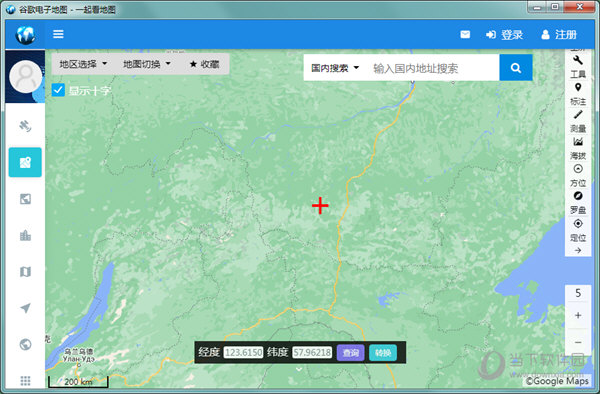Click the 收藏 favorites item
The width and height of the screenshot is (600, 394).
point(204,64)
